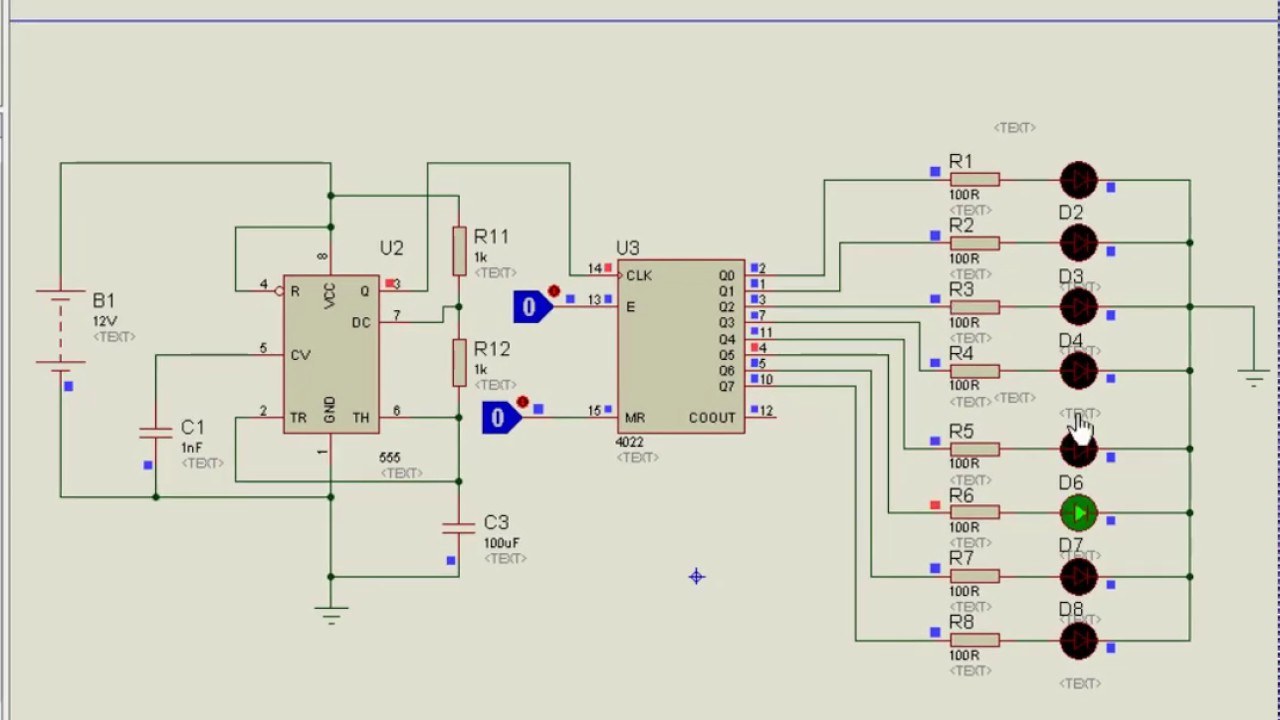Viewport: 1280px width, 720px height.
Task: Select LED D7 in the schematic
Action: [1079, 577]
